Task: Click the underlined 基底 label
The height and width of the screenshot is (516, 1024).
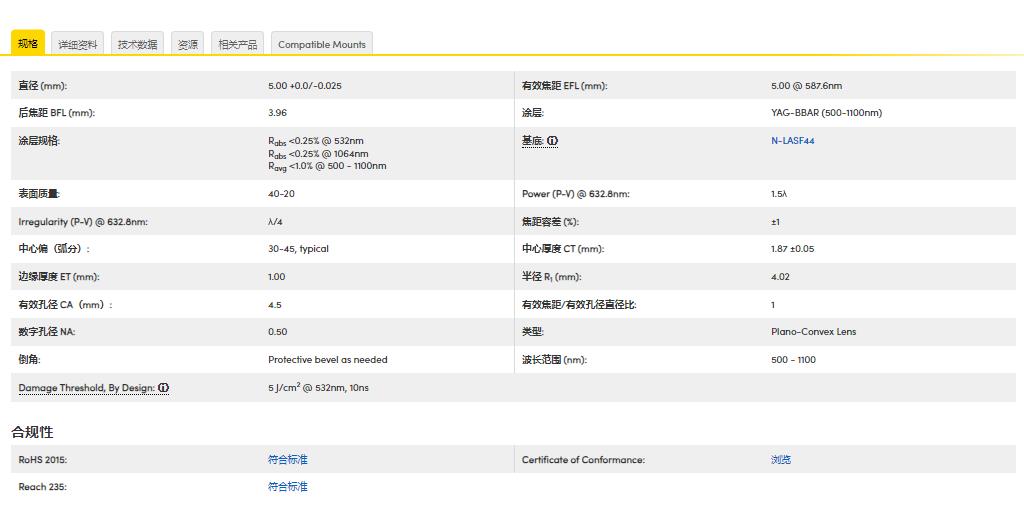Action: coord(532,141)
